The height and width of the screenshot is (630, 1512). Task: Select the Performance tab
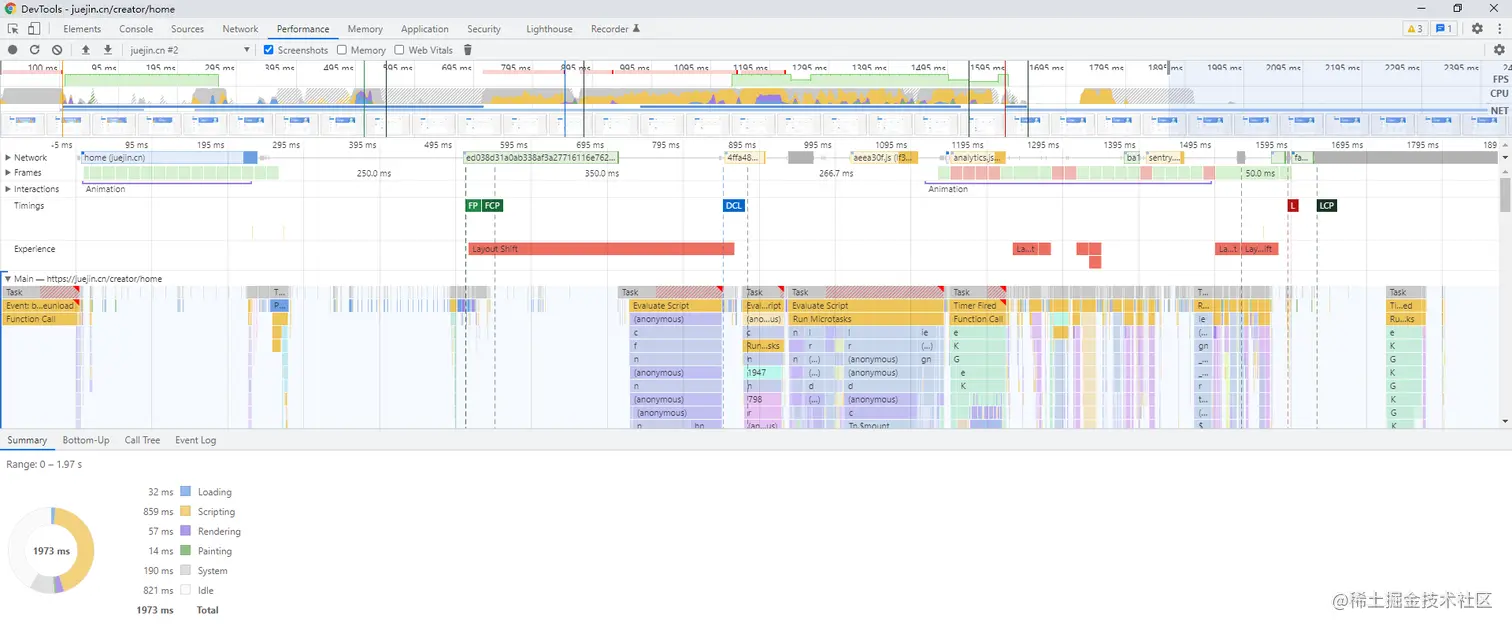(303, 29)
